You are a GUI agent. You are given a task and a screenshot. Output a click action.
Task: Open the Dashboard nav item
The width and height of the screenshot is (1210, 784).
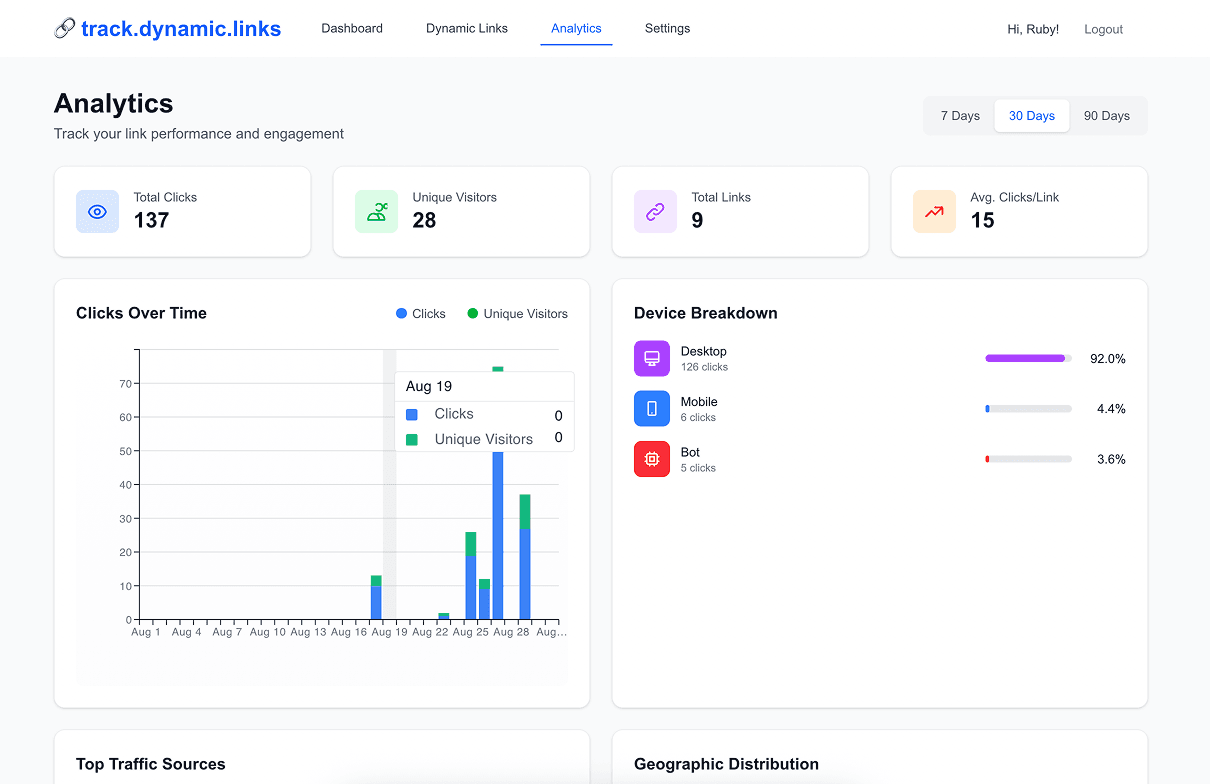pos(352,29)
